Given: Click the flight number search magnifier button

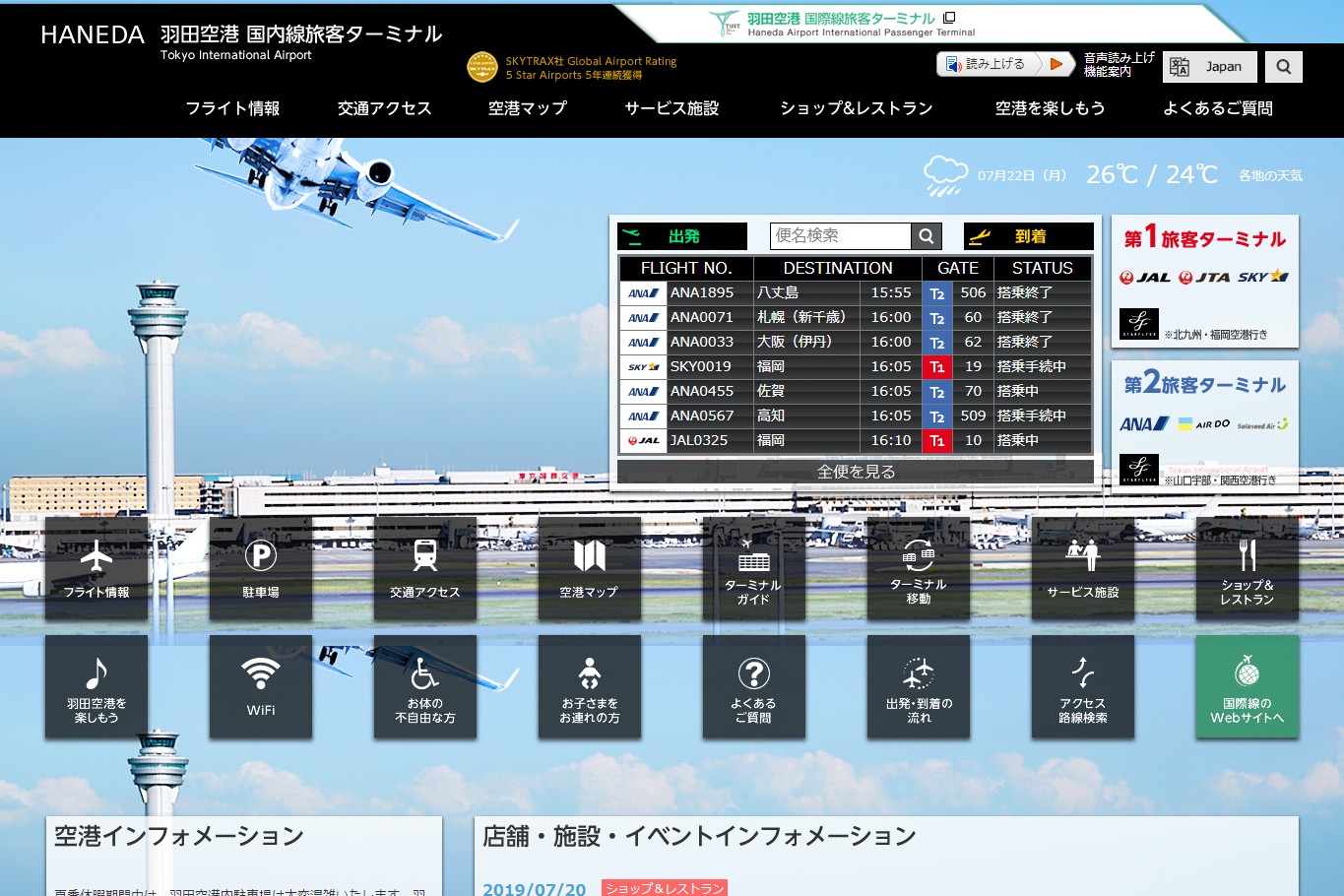Looking at the screenshot, I should [927, 236].
